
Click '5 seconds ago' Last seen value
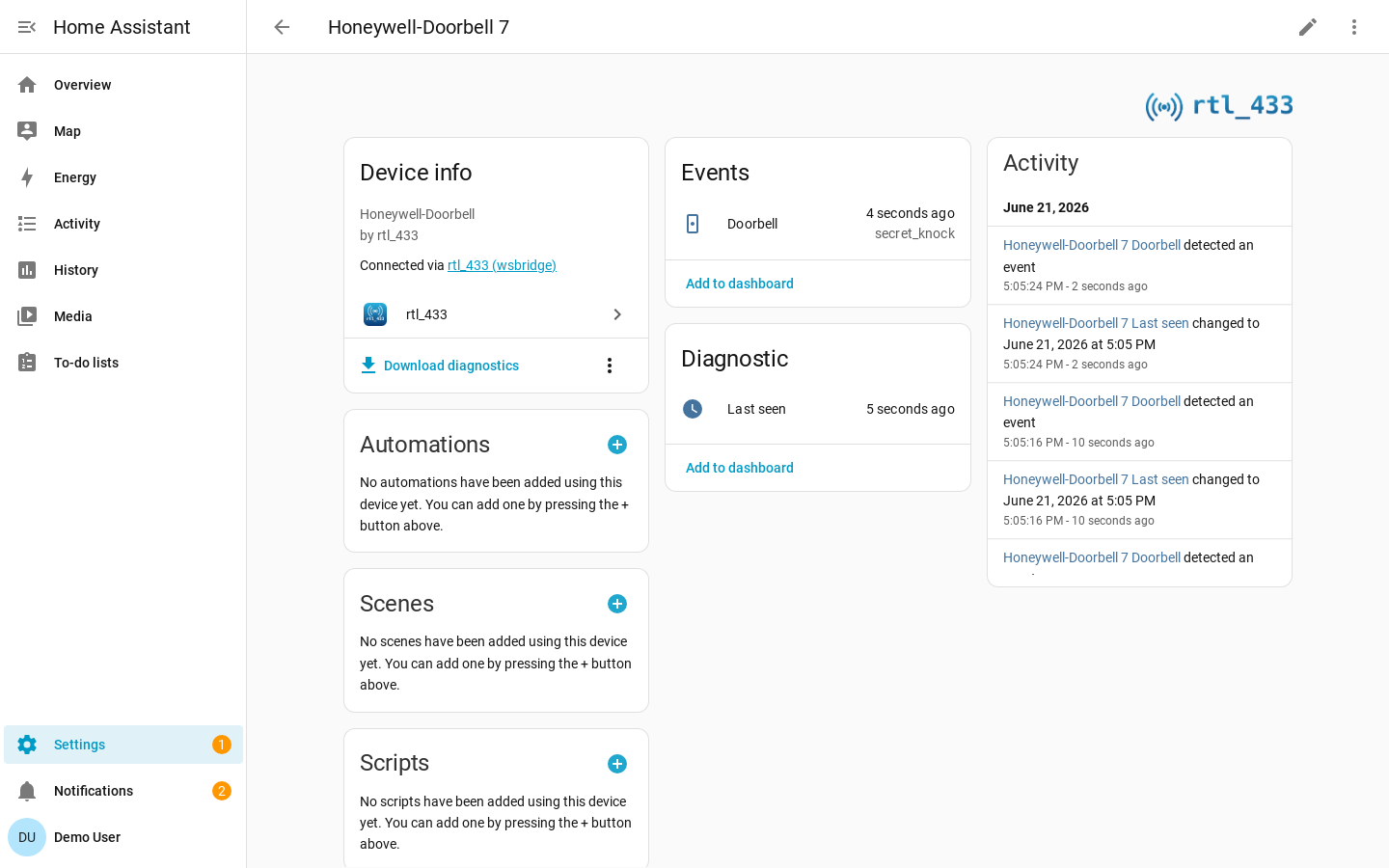(911, 409)
